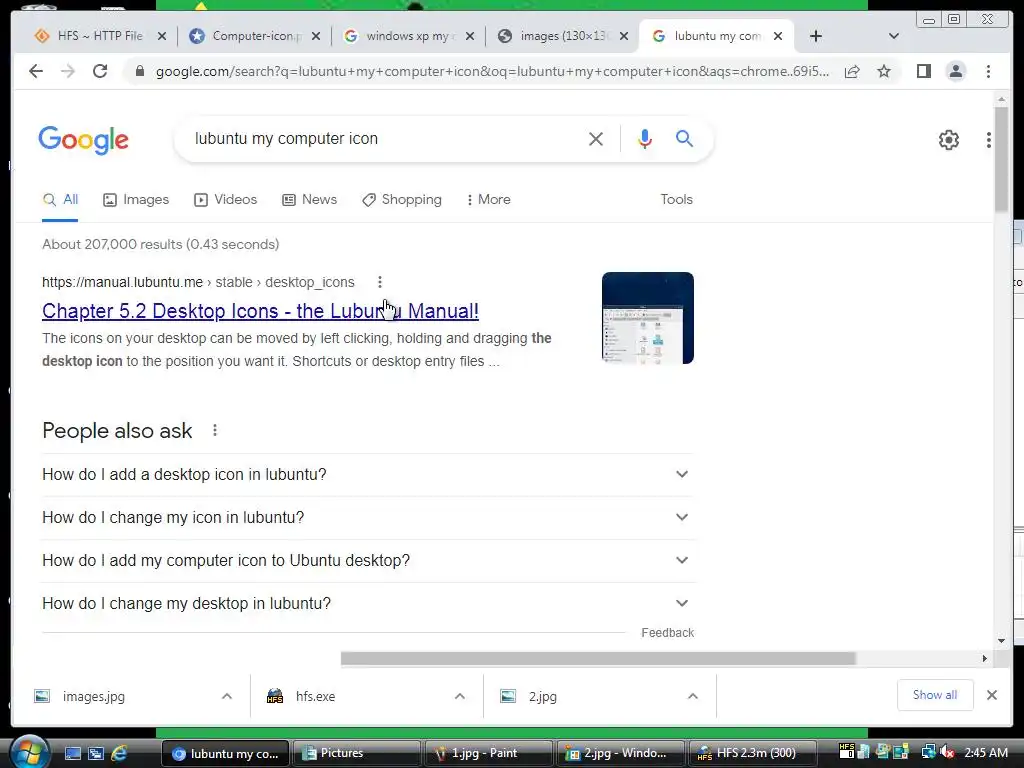This screenshot has height=768, width=1024.
Task: Open Windows Start menu orb
Action: click(x=28, y=752)
